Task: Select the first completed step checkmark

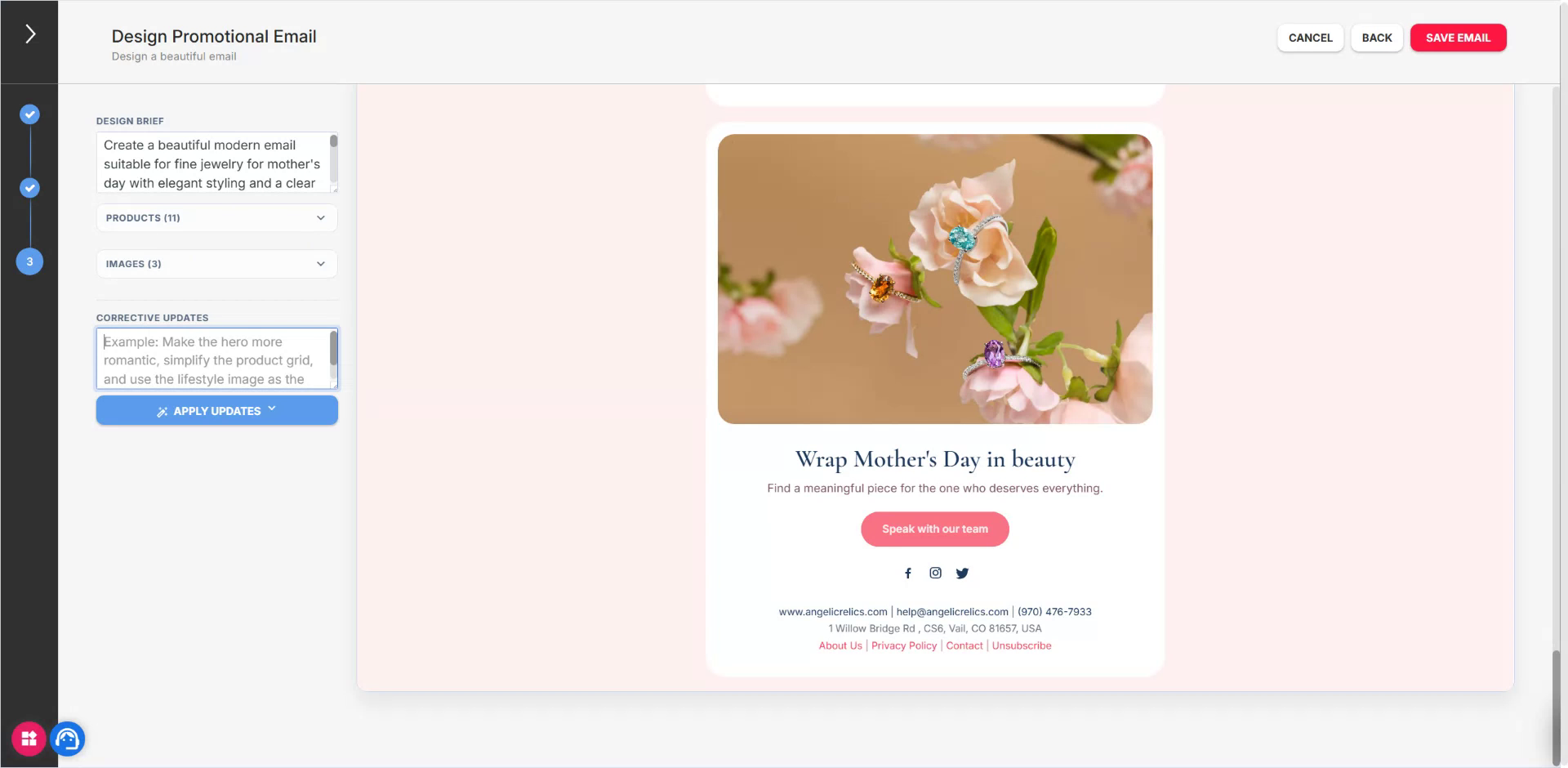Action: tap(30, 114)
